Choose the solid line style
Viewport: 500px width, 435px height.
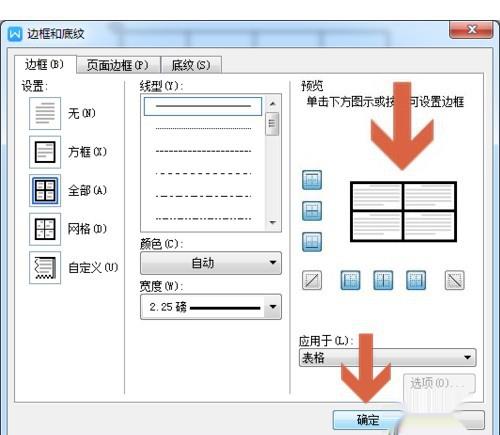[x=203, y=106]
